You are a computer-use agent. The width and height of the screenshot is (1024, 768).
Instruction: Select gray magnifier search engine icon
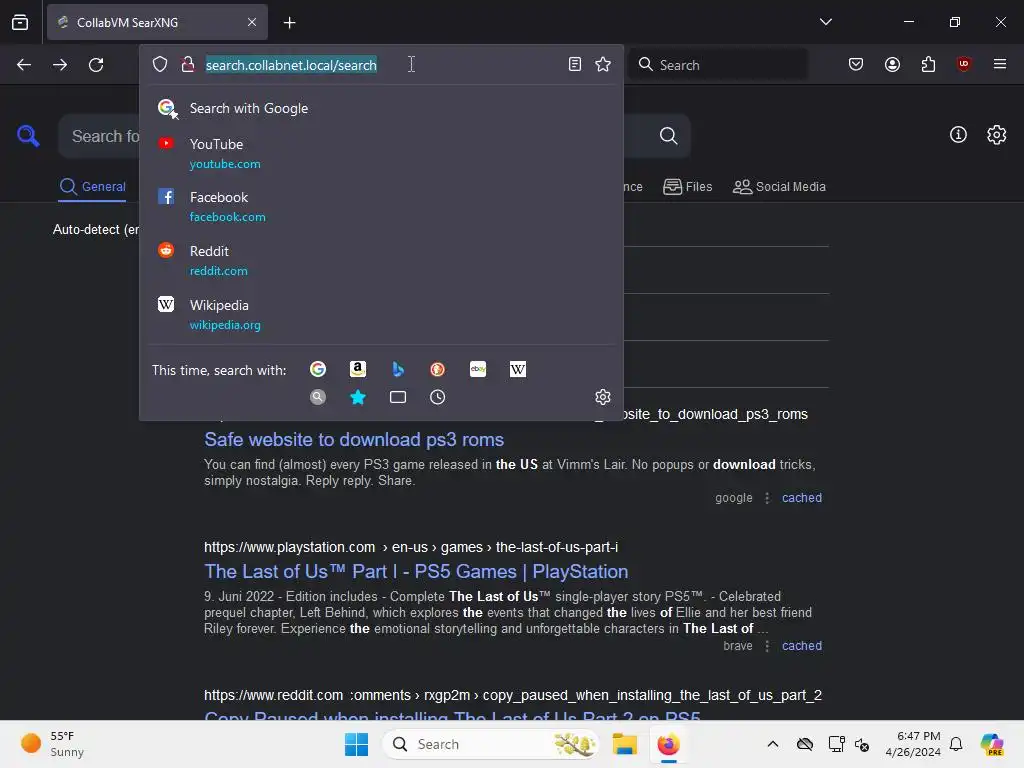click(318, 397)
